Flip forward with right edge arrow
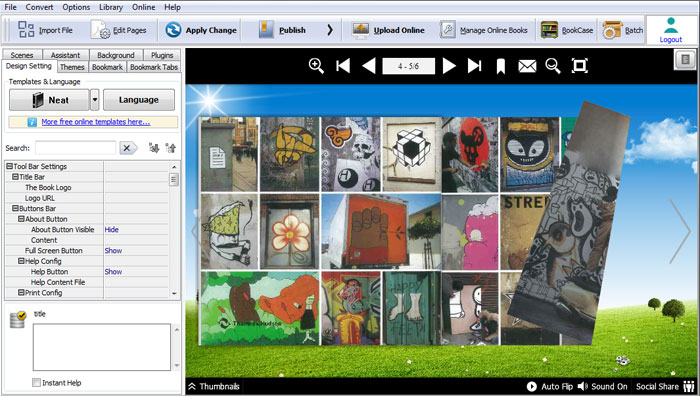Screen dimensions: 700x396 679,231
